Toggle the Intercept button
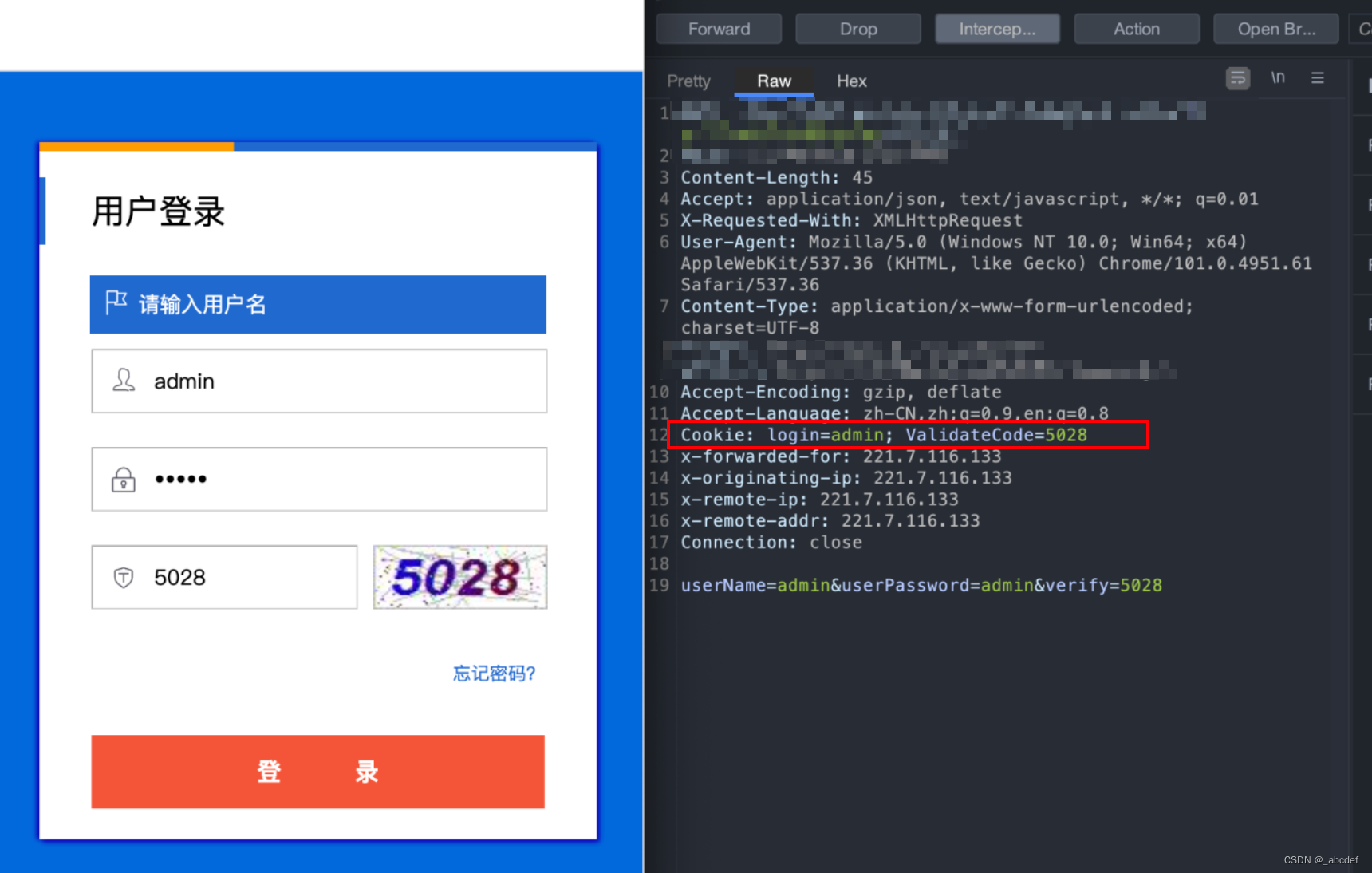 (x=997, y=29)
